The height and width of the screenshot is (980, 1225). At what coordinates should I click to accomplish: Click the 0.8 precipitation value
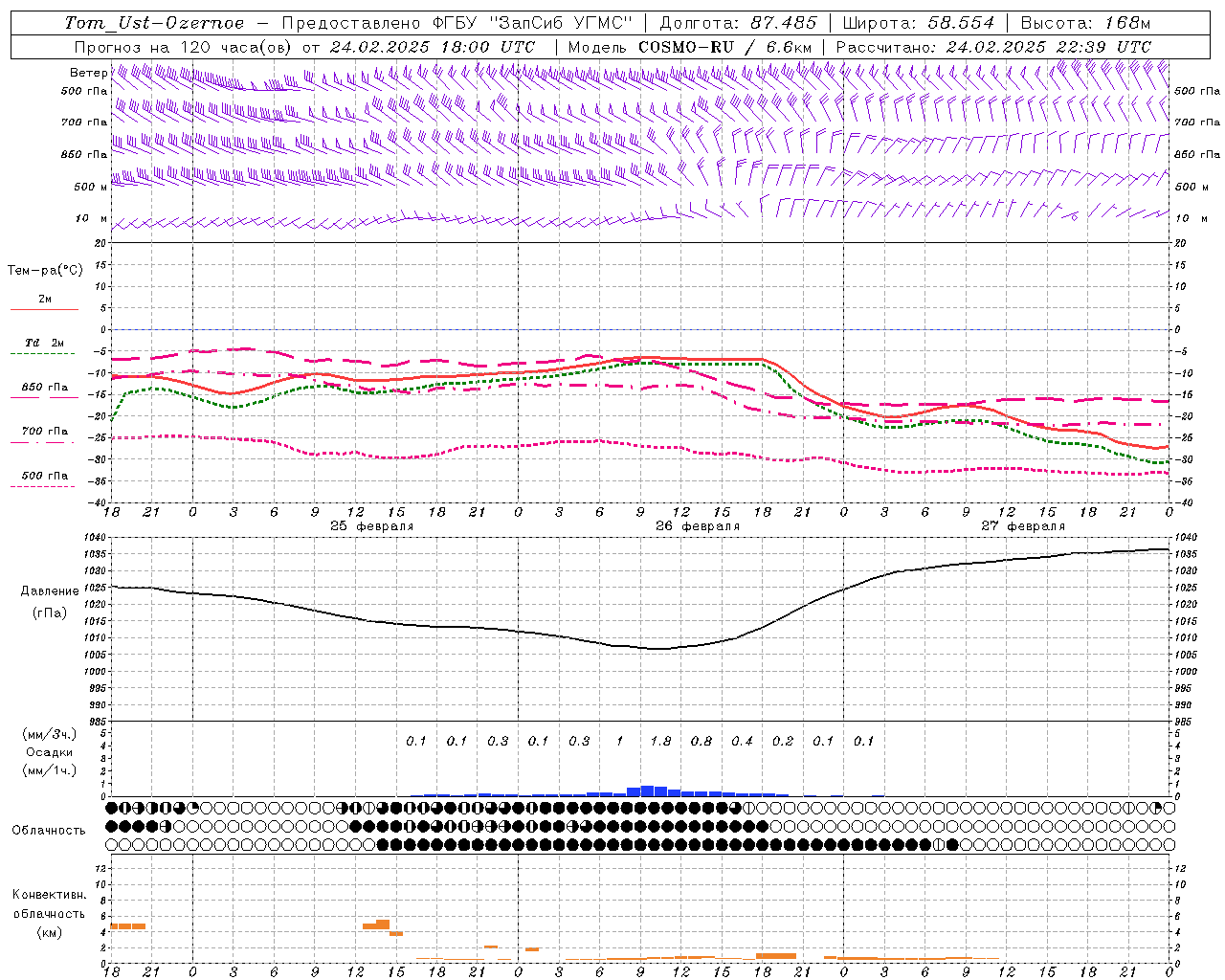click(702, 742)
